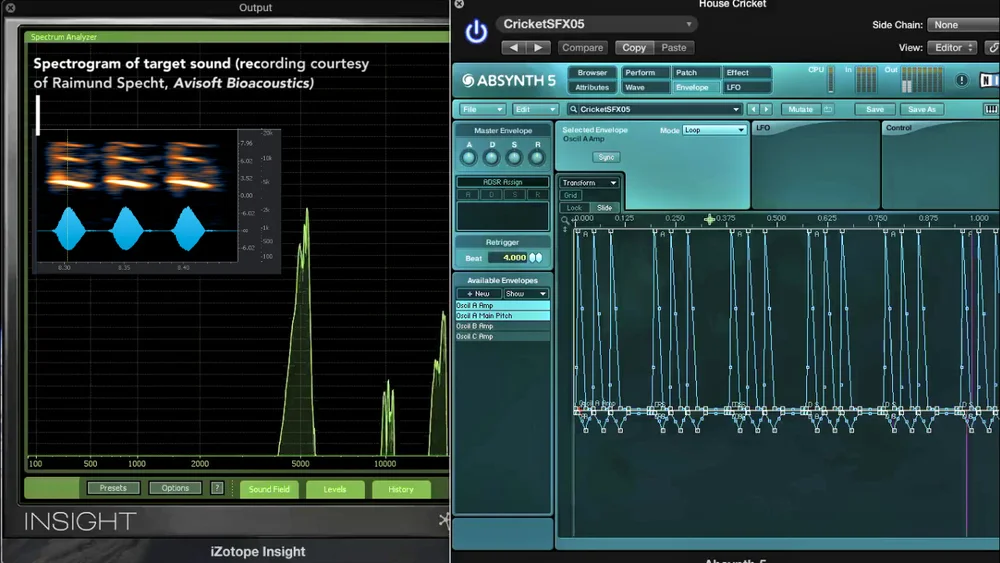Click the Save As button

click(x=922, y=110)
